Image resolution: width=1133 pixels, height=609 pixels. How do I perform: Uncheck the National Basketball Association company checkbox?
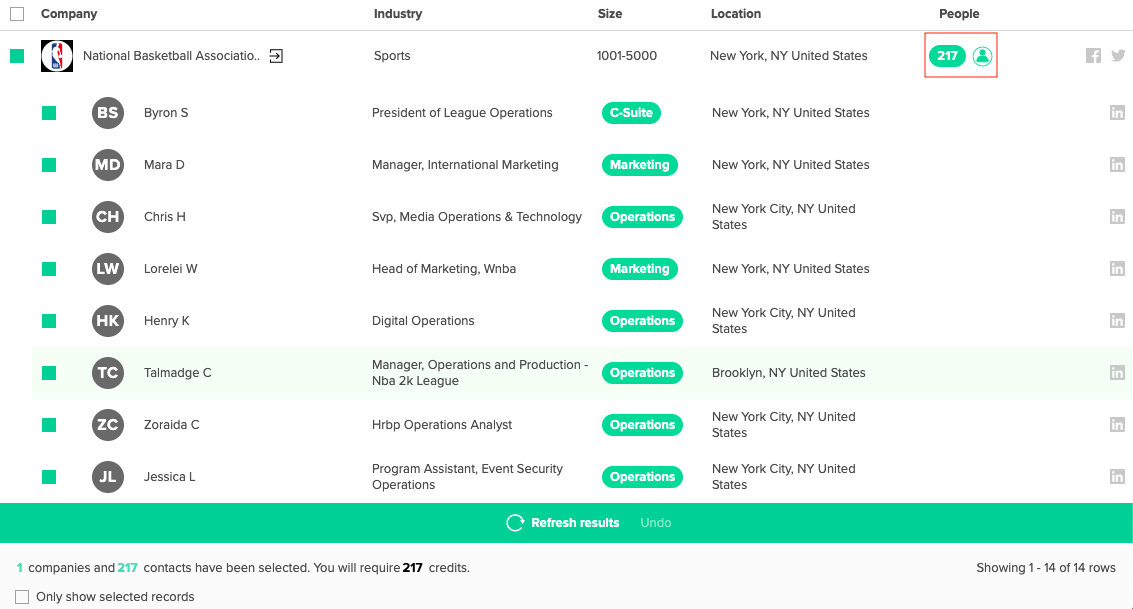[17, 56]
